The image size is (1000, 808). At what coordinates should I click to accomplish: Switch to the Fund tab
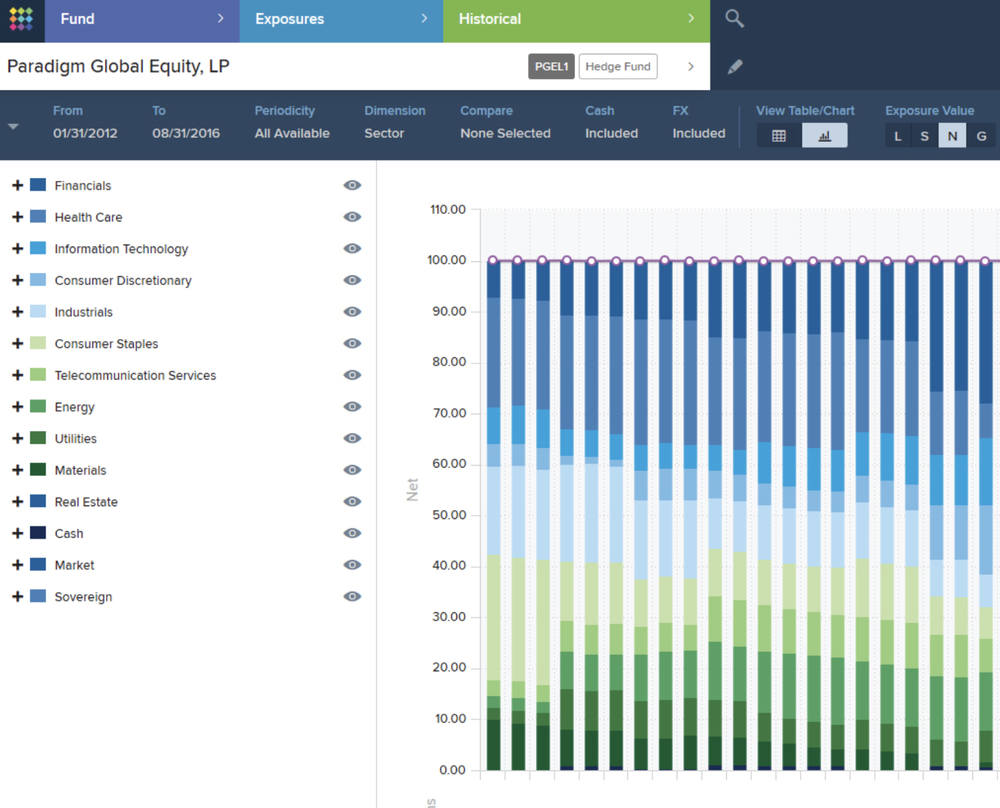click(x=140, y=19)
